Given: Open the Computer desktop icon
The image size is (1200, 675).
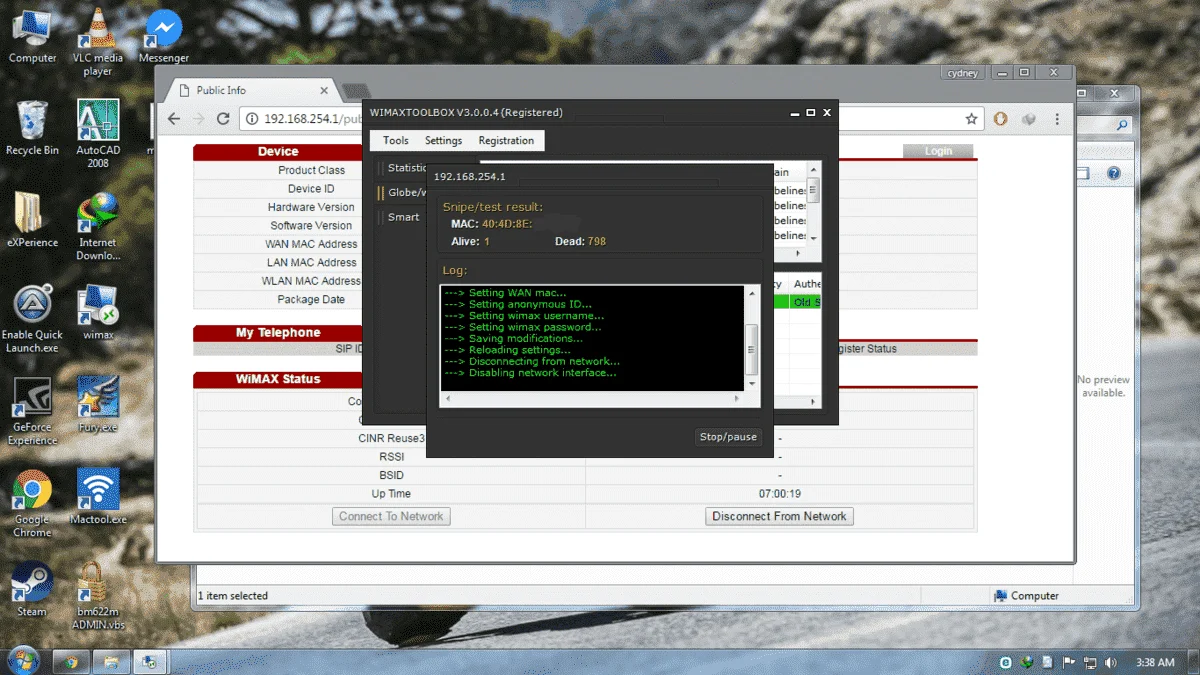Looking at the screenshot, I should [32, 36].
